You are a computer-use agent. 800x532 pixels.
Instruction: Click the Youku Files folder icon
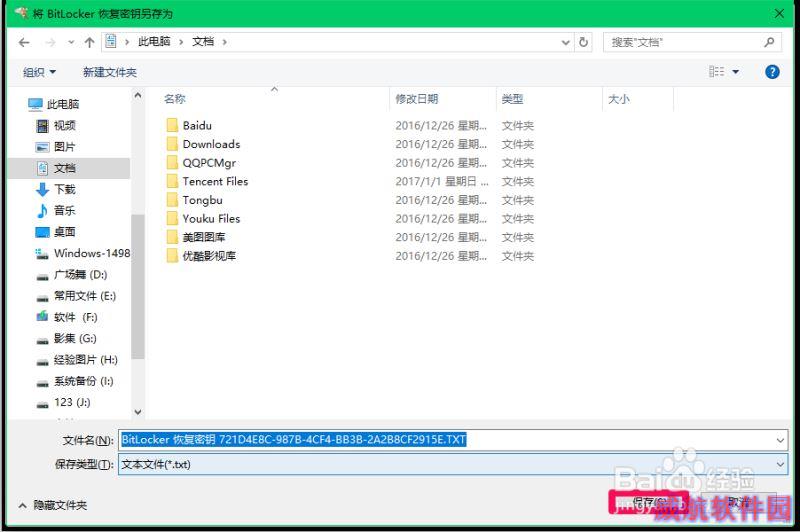(x=172, y=218)
